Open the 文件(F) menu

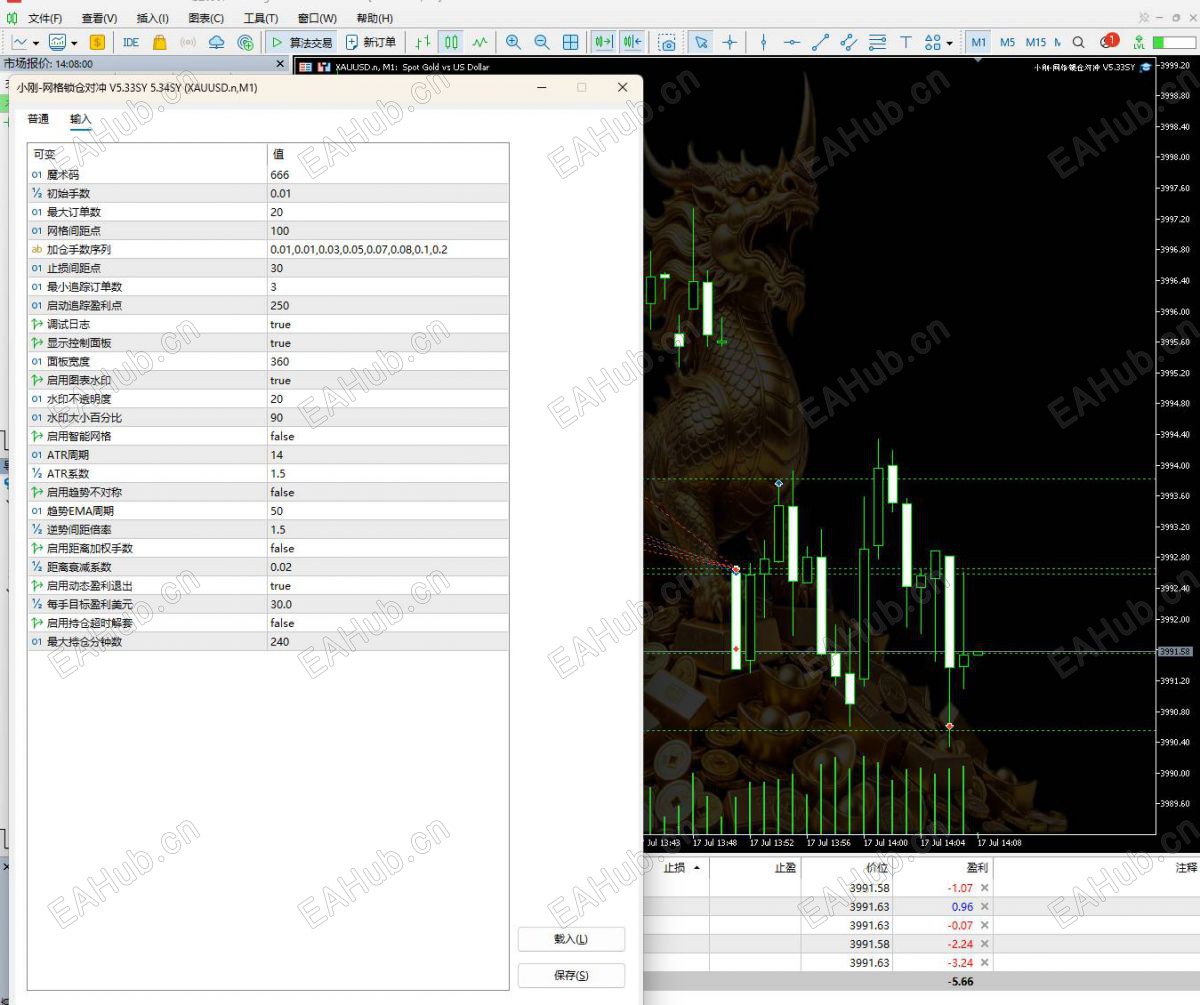pos(45,18)
